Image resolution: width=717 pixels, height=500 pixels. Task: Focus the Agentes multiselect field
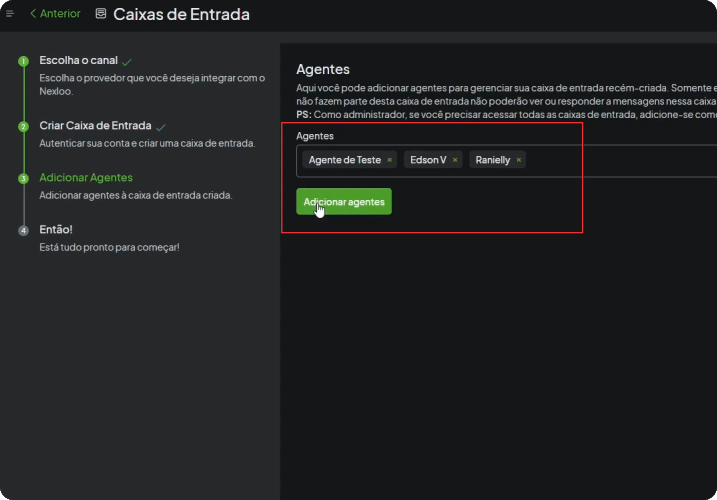tap(506, 161)
